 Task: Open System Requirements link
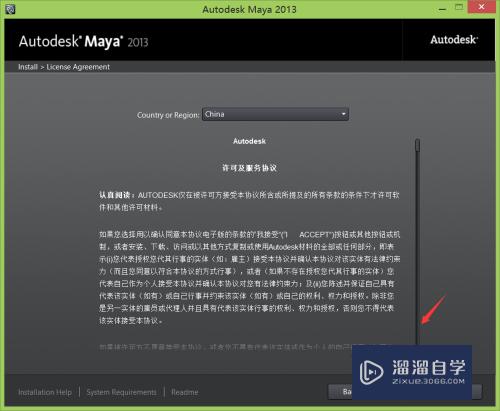click(x=121, y=392)
